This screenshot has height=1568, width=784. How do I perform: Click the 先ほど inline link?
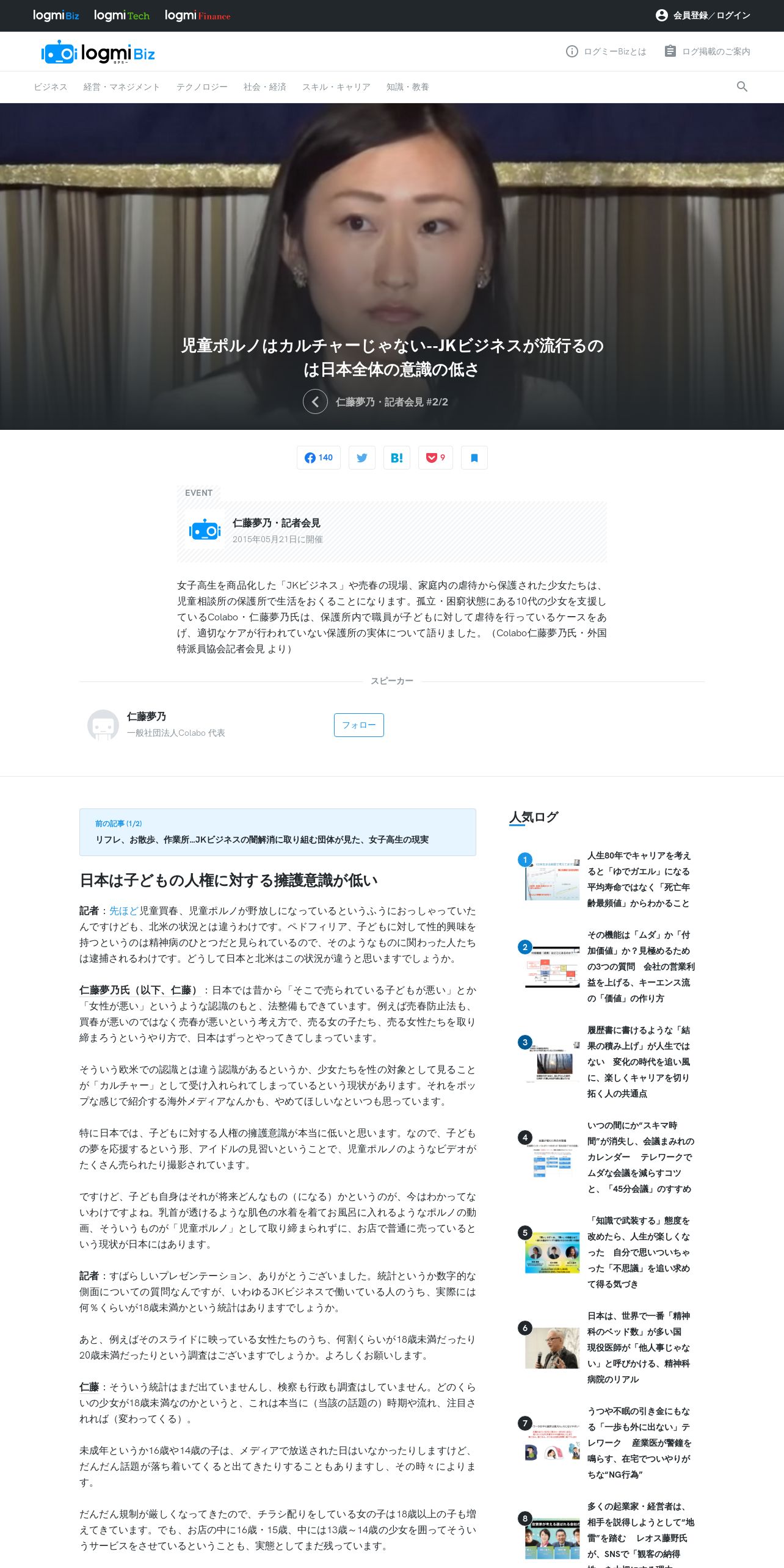[x=124, y=910]
